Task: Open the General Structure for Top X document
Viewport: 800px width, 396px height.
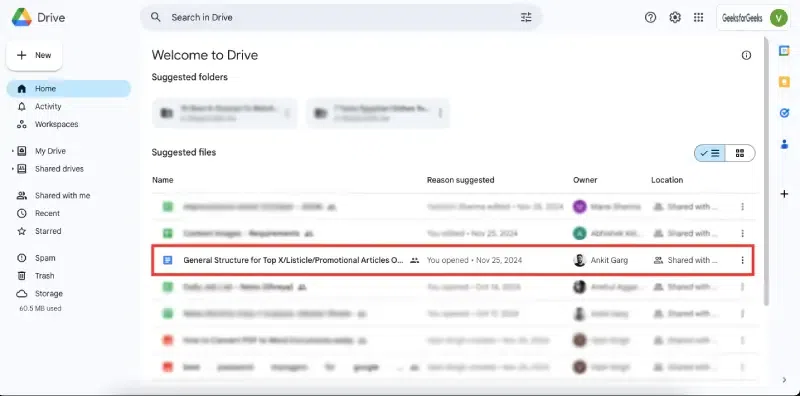Action: (293, 260)
